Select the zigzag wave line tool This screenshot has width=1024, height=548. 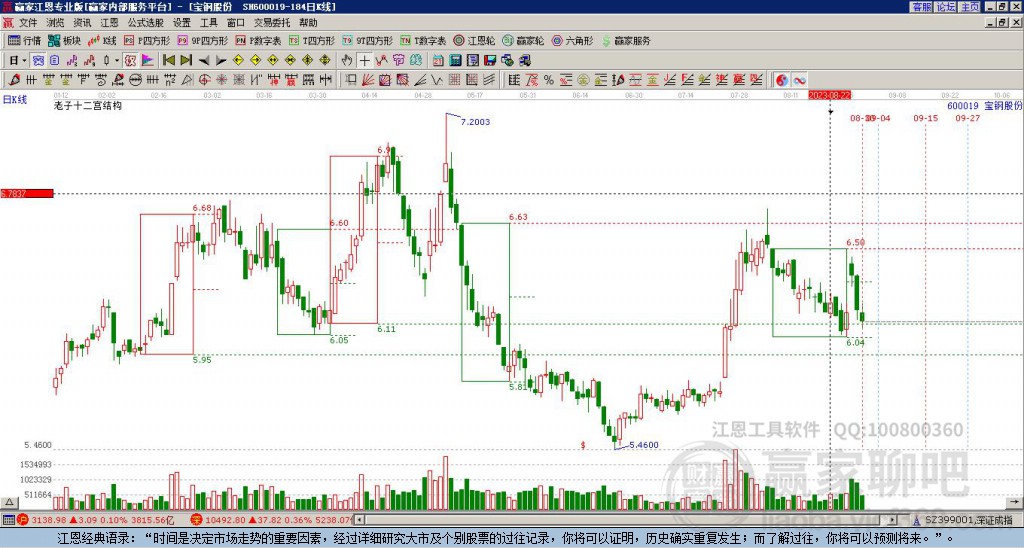tap(437, 80)
